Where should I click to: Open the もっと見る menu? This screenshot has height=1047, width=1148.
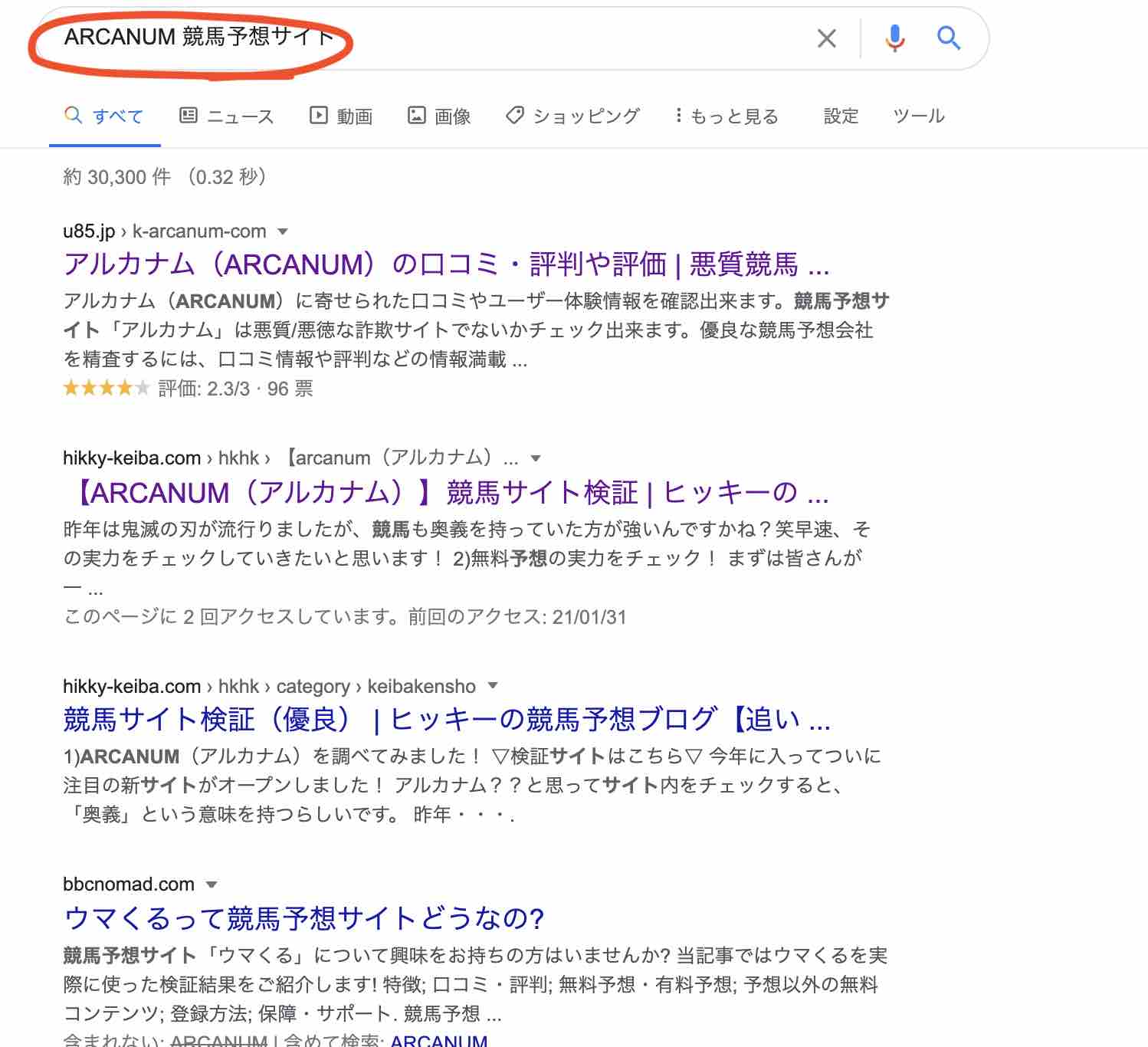point(727,117)
